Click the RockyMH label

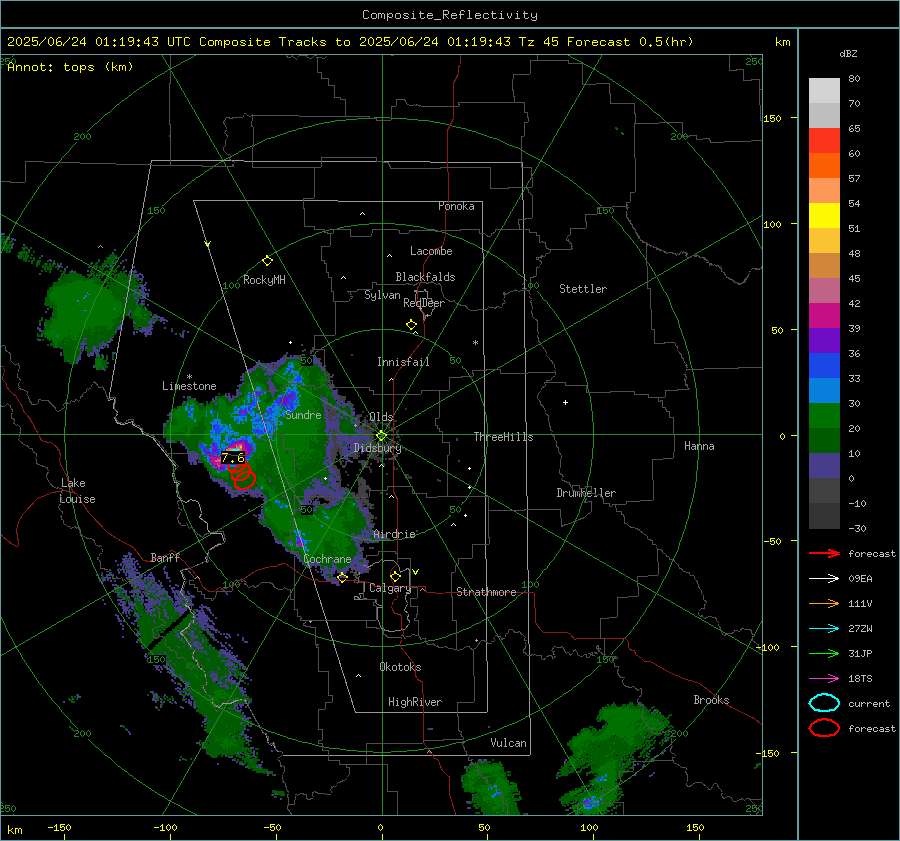coord(264,280)
